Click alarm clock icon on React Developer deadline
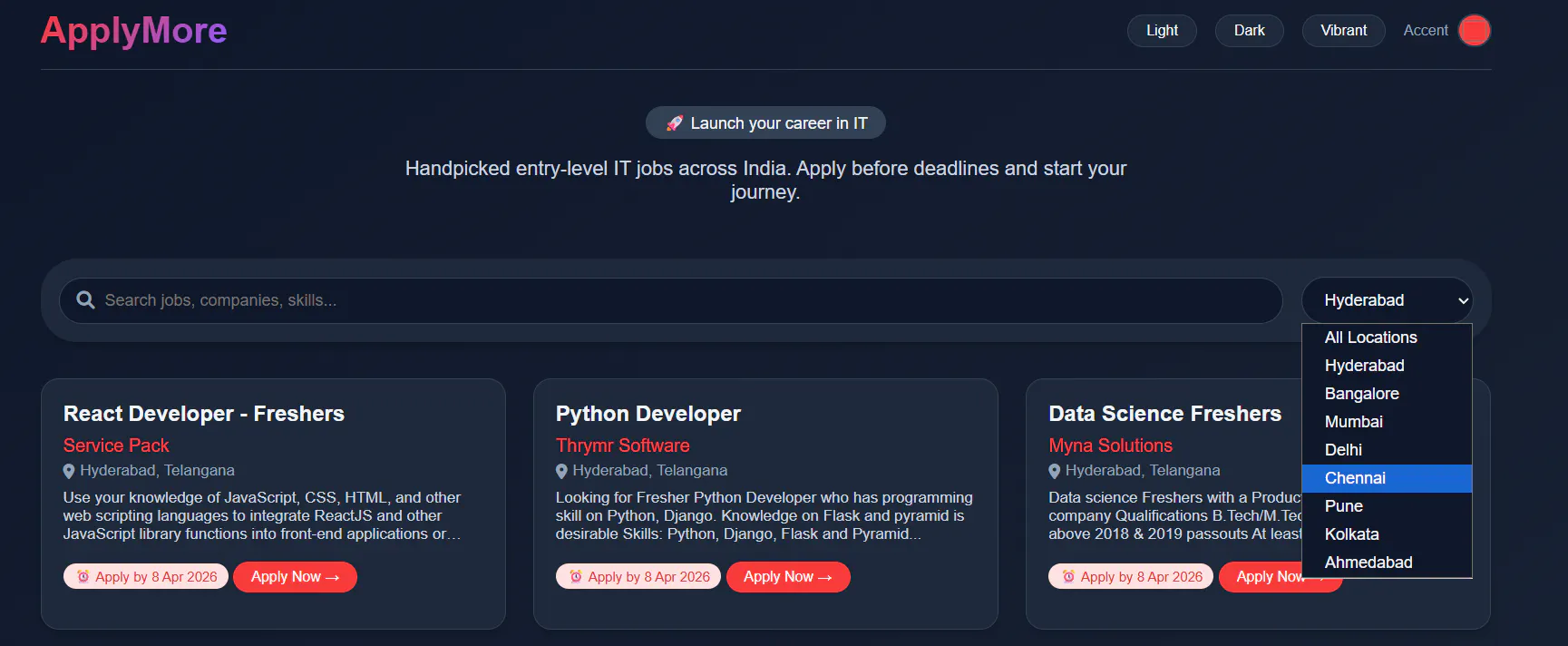This screenshot has height=646, width=1568. (x=83, y=576)
